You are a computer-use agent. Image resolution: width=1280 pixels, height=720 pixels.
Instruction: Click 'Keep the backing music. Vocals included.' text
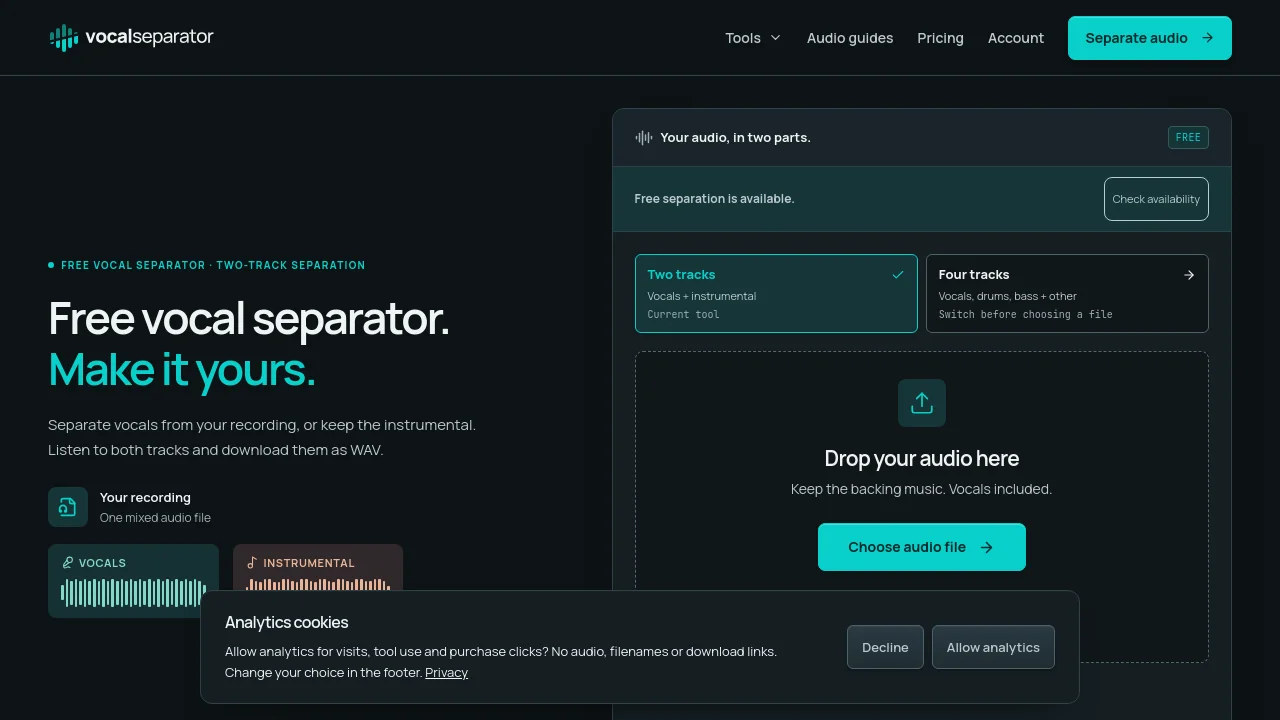tap(922, 490)
